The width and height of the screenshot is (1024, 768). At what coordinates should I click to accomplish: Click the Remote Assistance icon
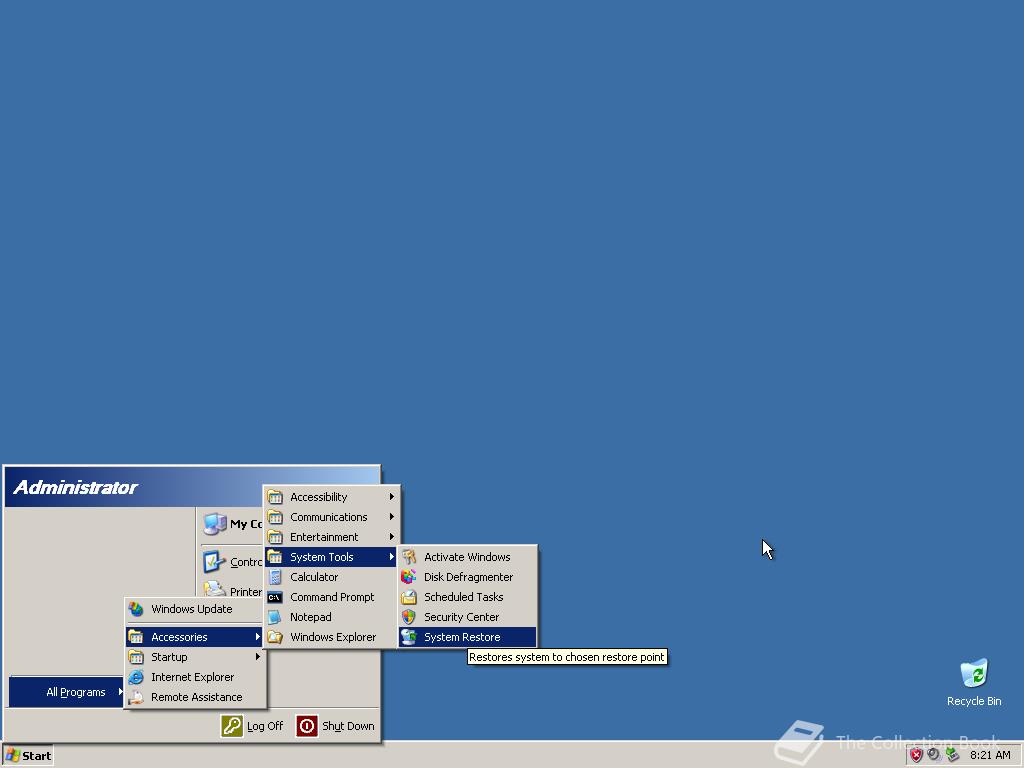coord(136,697)
